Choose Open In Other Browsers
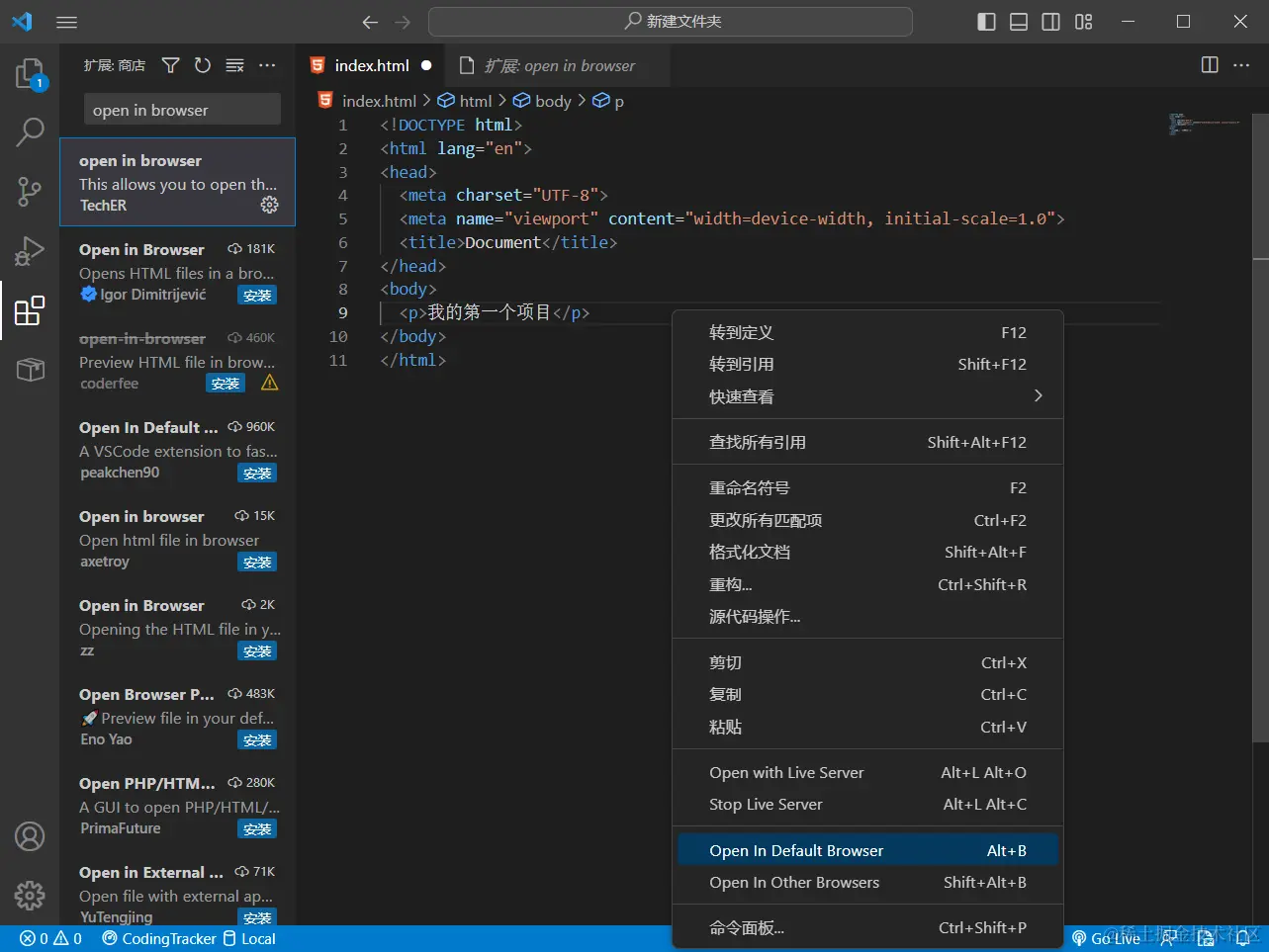Screen dimensions: 1269x952 (867, 882)
